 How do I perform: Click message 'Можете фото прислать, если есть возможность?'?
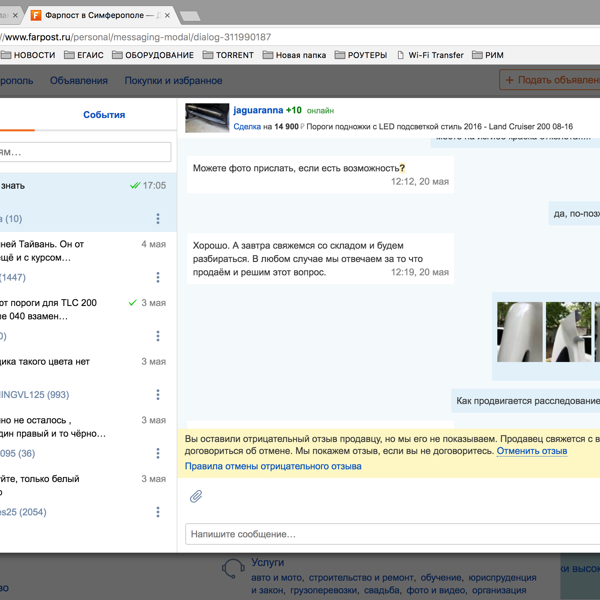(x=320, y=174)
